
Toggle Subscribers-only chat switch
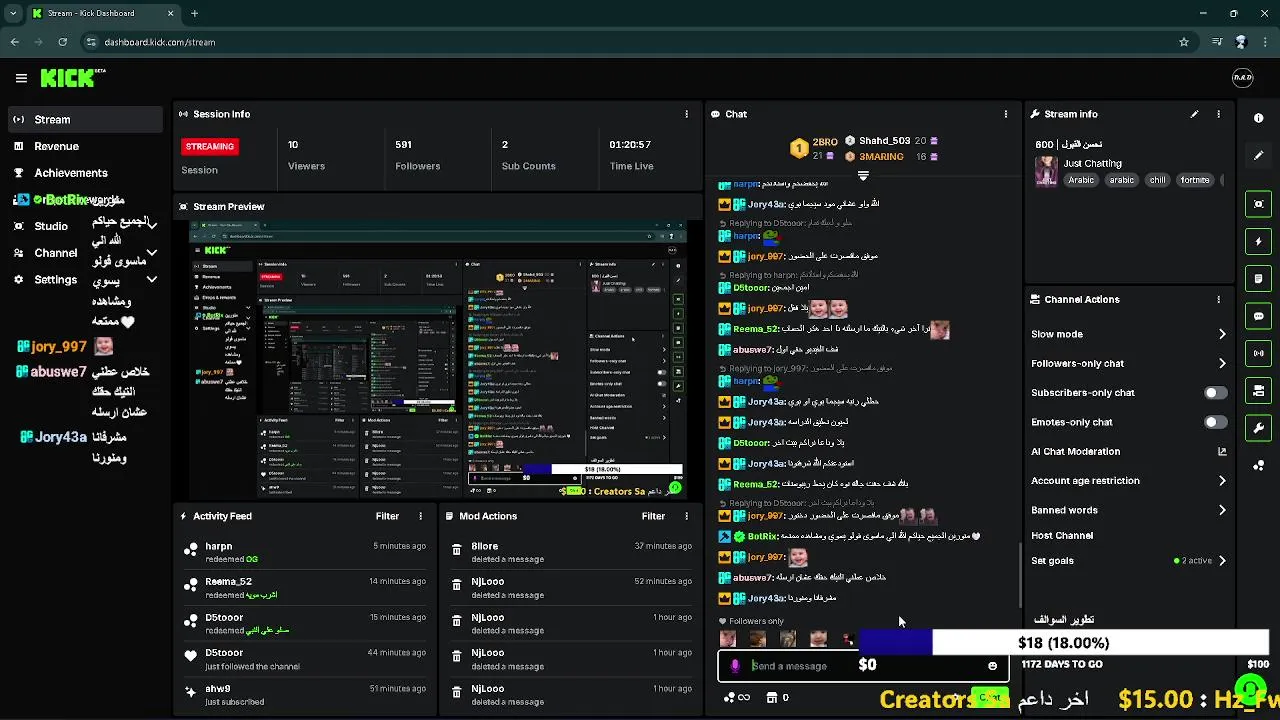pos(1215,393)
